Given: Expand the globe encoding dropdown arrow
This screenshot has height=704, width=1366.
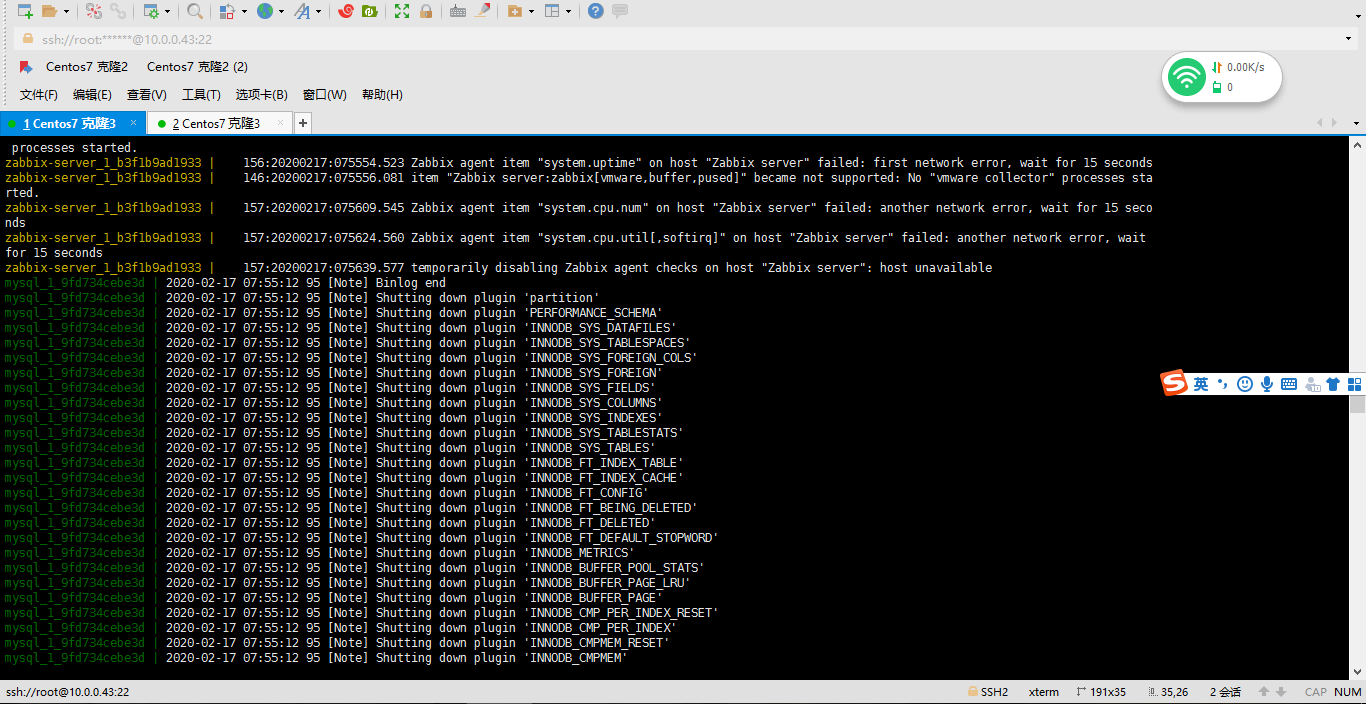Looking at the screenshot, I should [281, 11].
